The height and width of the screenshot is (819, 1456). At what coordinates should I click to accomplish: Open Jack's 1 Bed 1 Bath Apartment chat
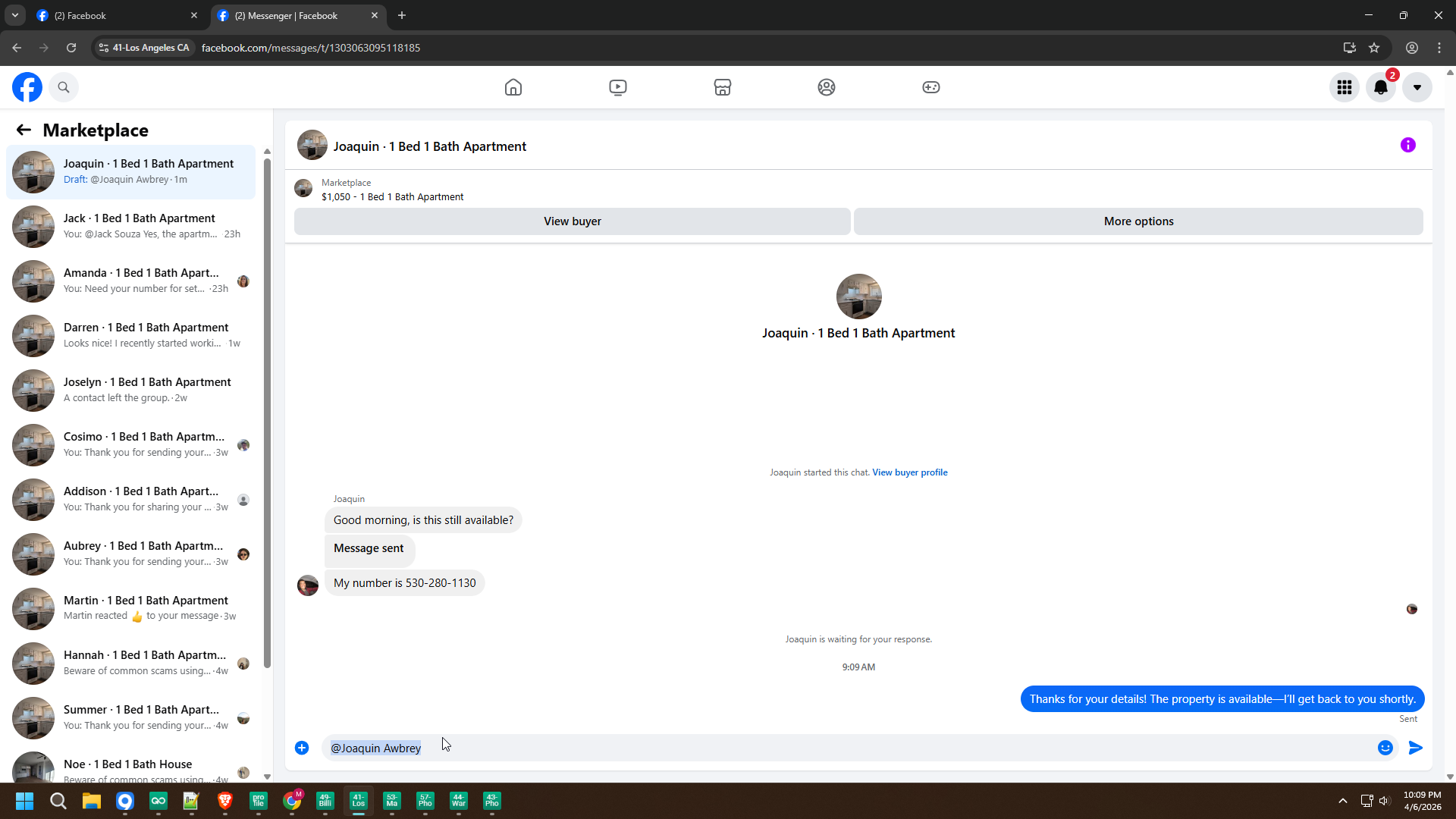[131, 227]
